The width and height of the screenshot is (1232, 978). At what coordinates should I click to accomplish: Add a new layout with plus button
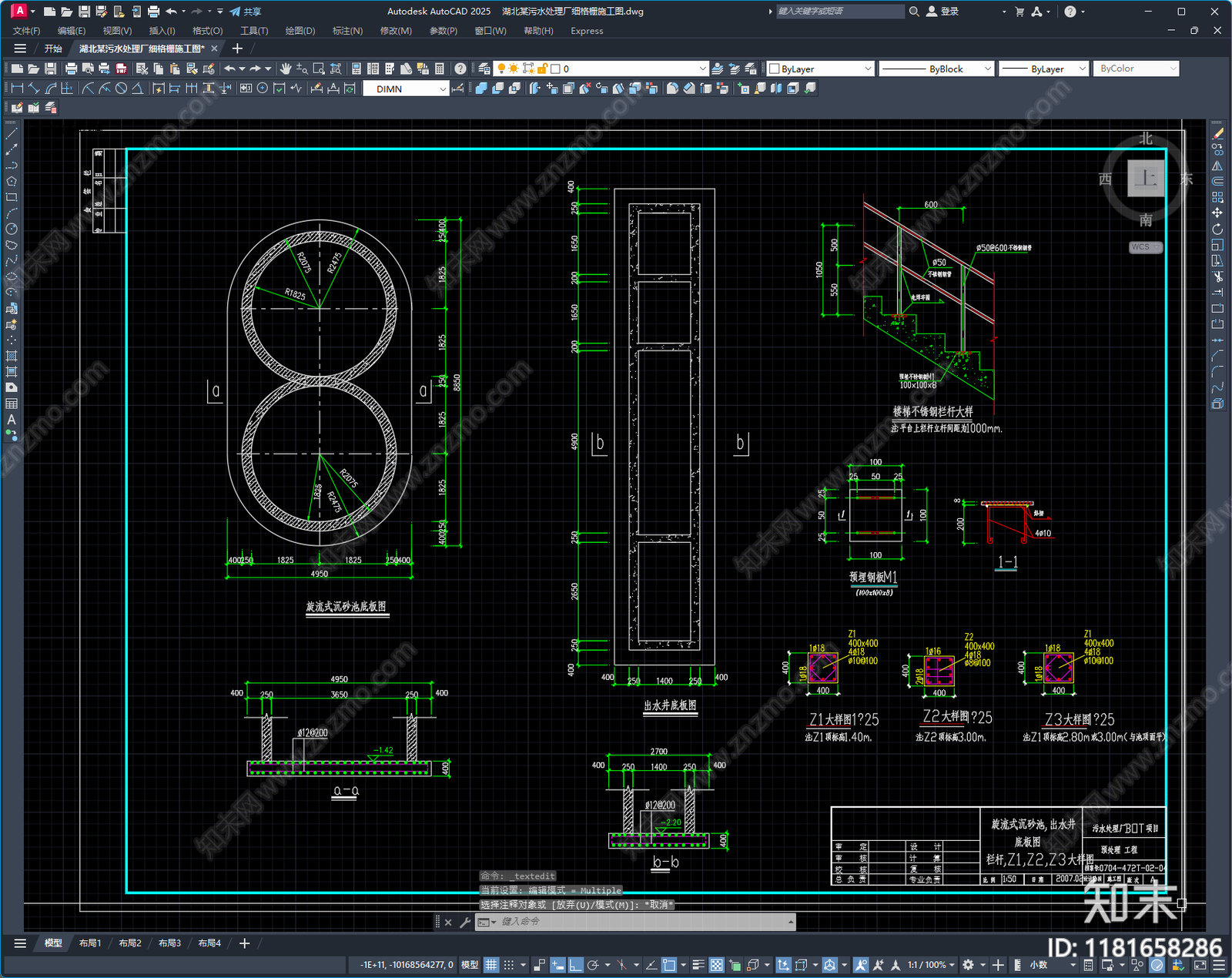pyautogui.click(x=245, y=943)
